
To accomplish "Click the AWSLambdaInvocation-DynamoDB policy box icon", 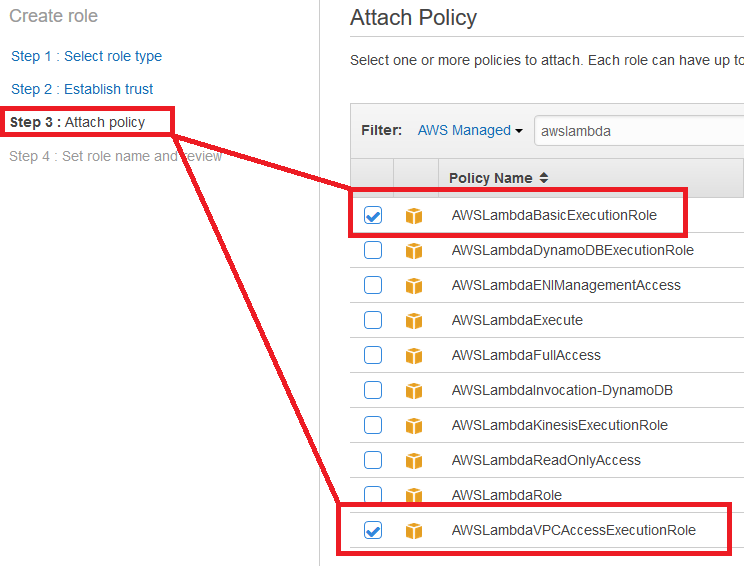I will pyautogui.click(x=414, y=391).
